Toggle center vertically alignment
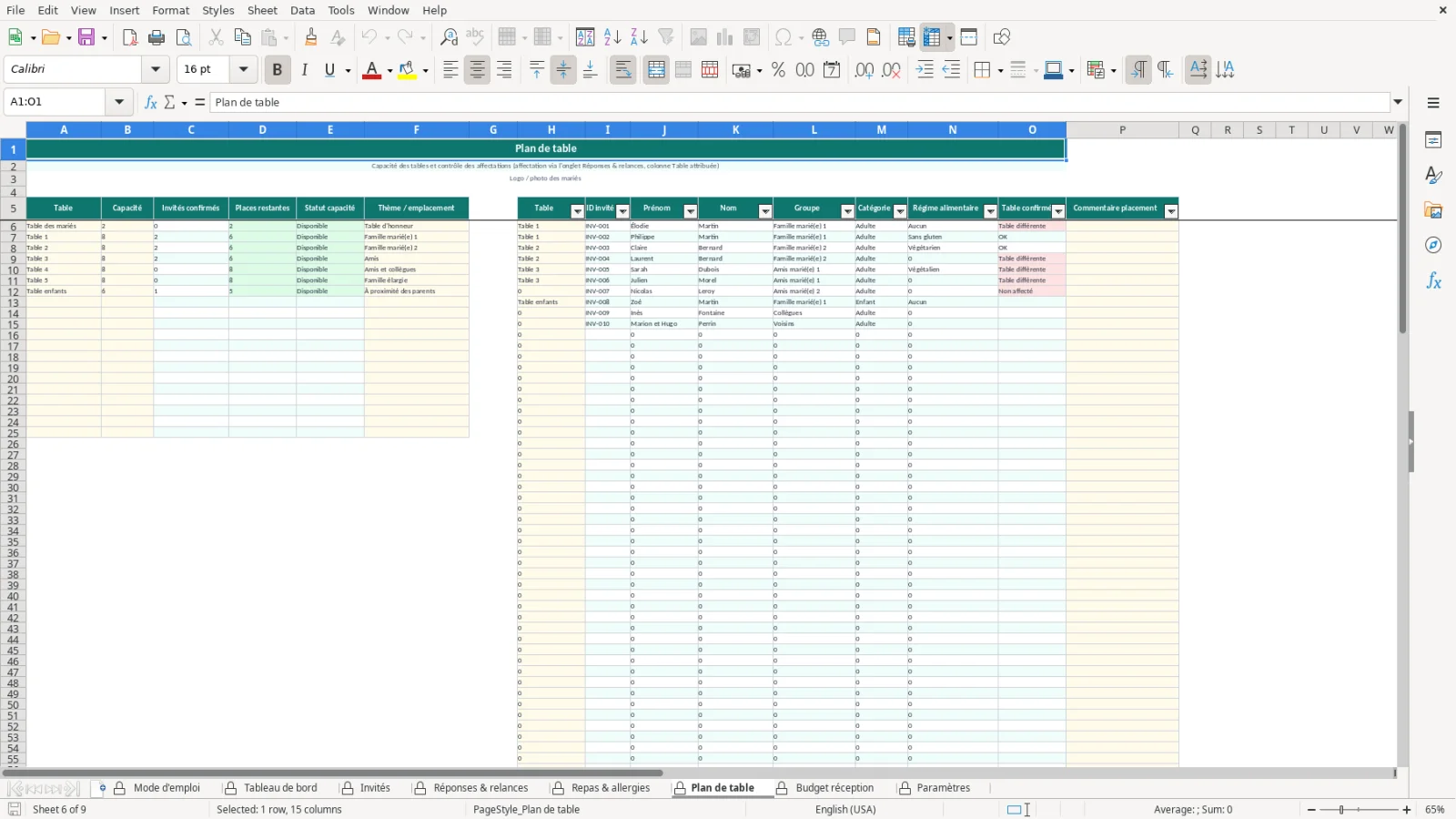Screen dimensions: 1456x819 coord(563,70)
